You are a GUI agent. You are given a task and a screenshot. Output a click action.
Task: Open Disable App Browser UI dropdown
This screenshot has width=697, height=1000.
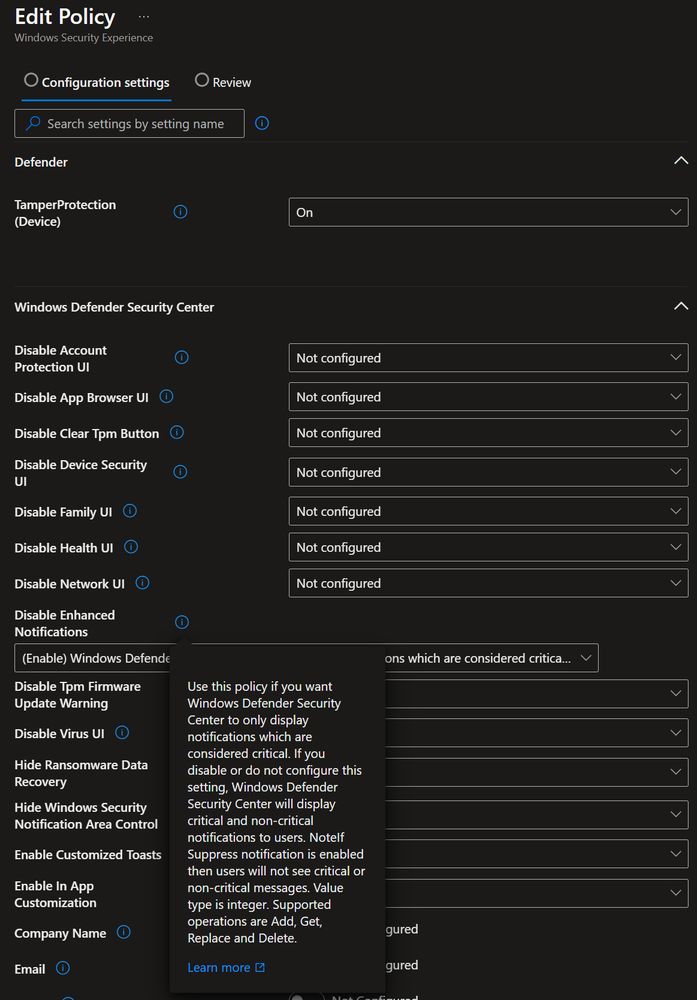click(x=488, y=397)
